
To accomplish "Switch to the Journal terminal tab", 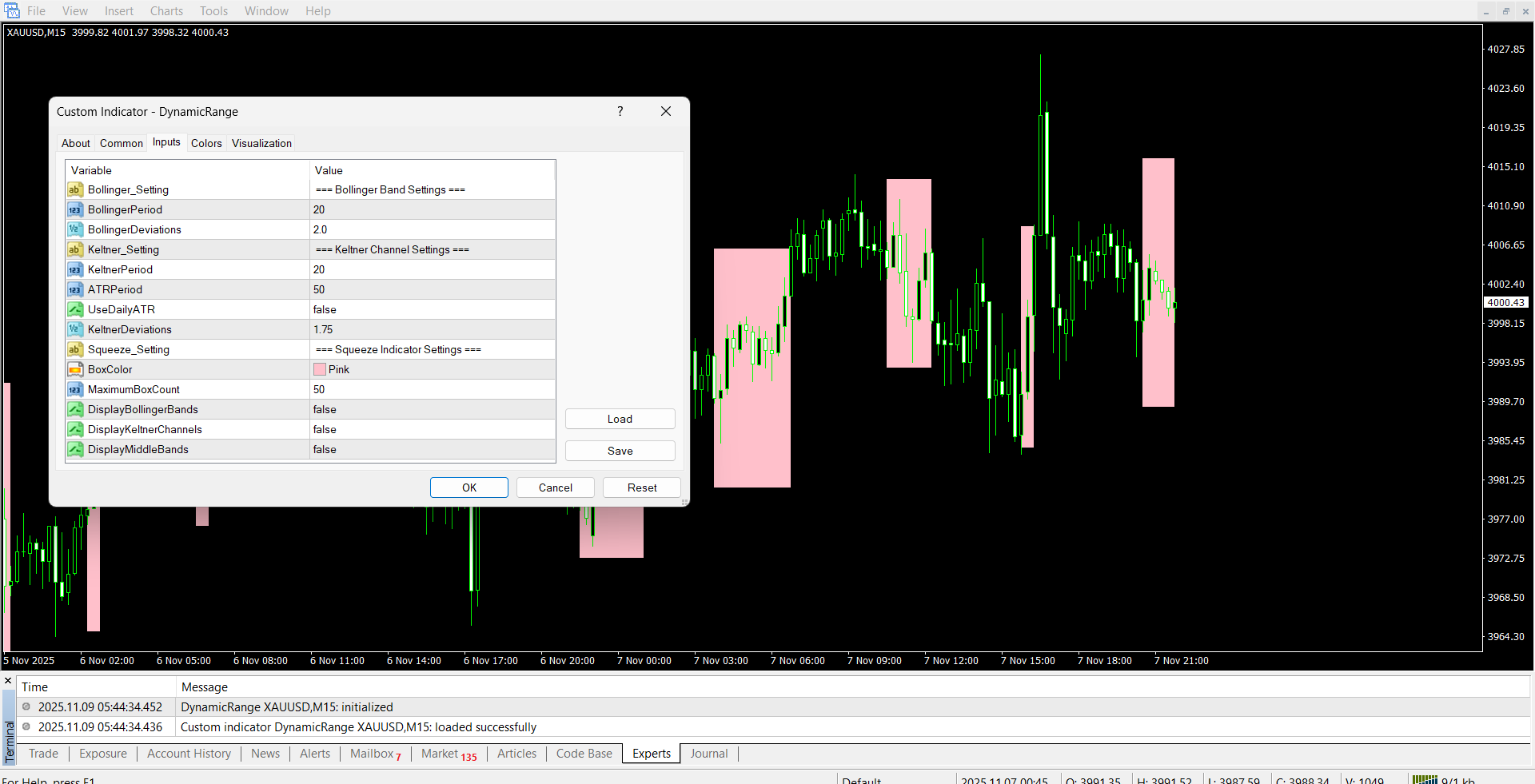I will pyautogui.click(x=708, y=754).
